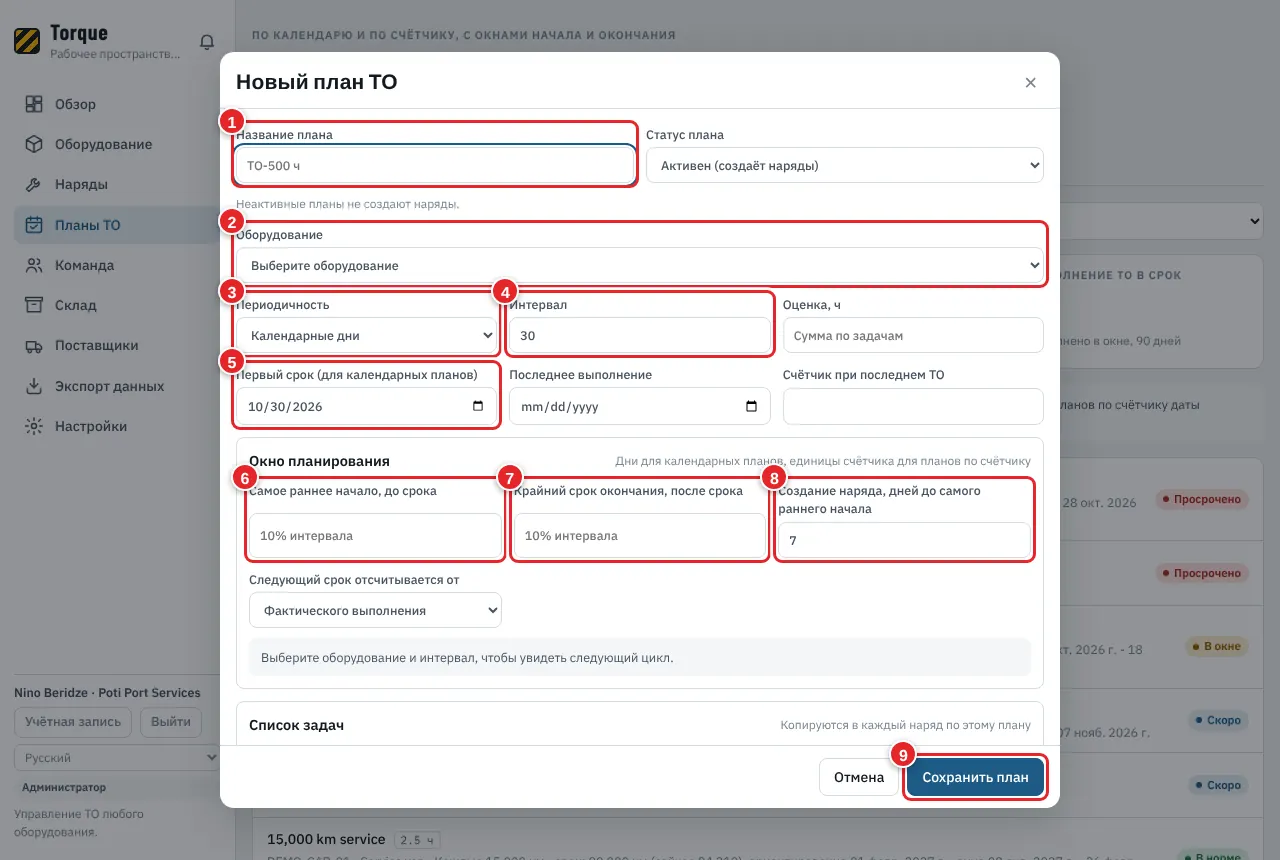
Task: Open the Оборудование selection dropdown
Action: (x=640, y=266)
